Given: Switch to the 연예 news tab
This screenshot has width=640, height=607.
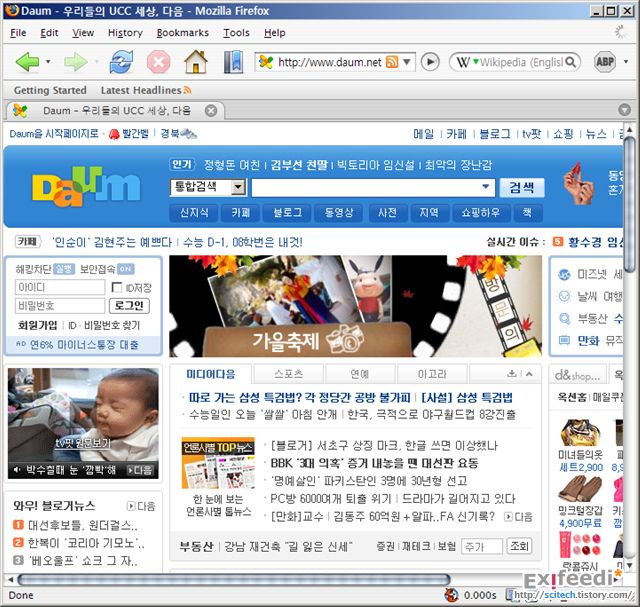Looking at the screenshot, I should pyautogui.click(x=360, y=374).
